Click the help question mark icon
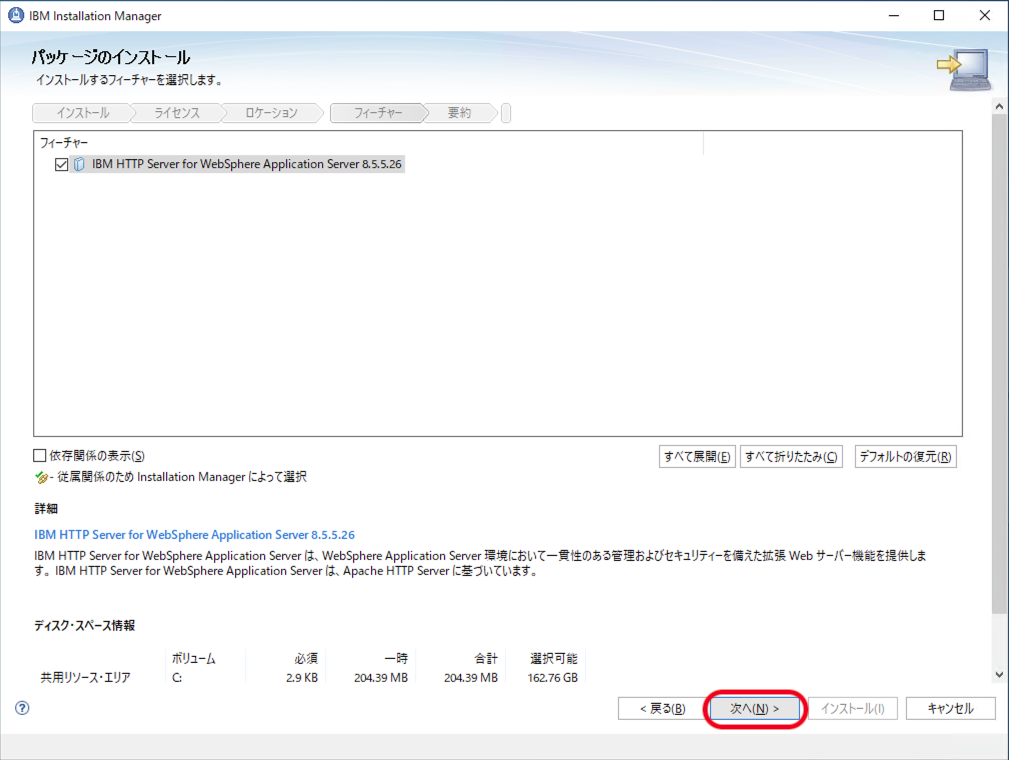This screenshot has height=760, width=1009. [x=22, y=708]
